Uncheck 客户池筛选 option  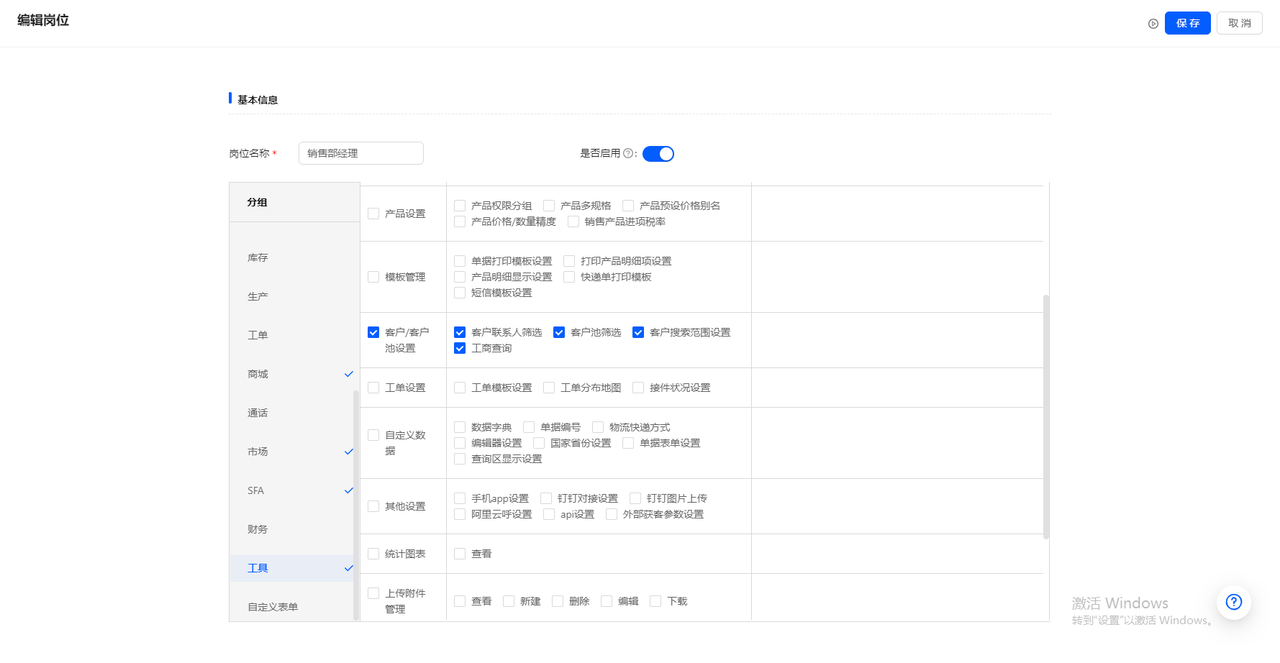point(559,332)
